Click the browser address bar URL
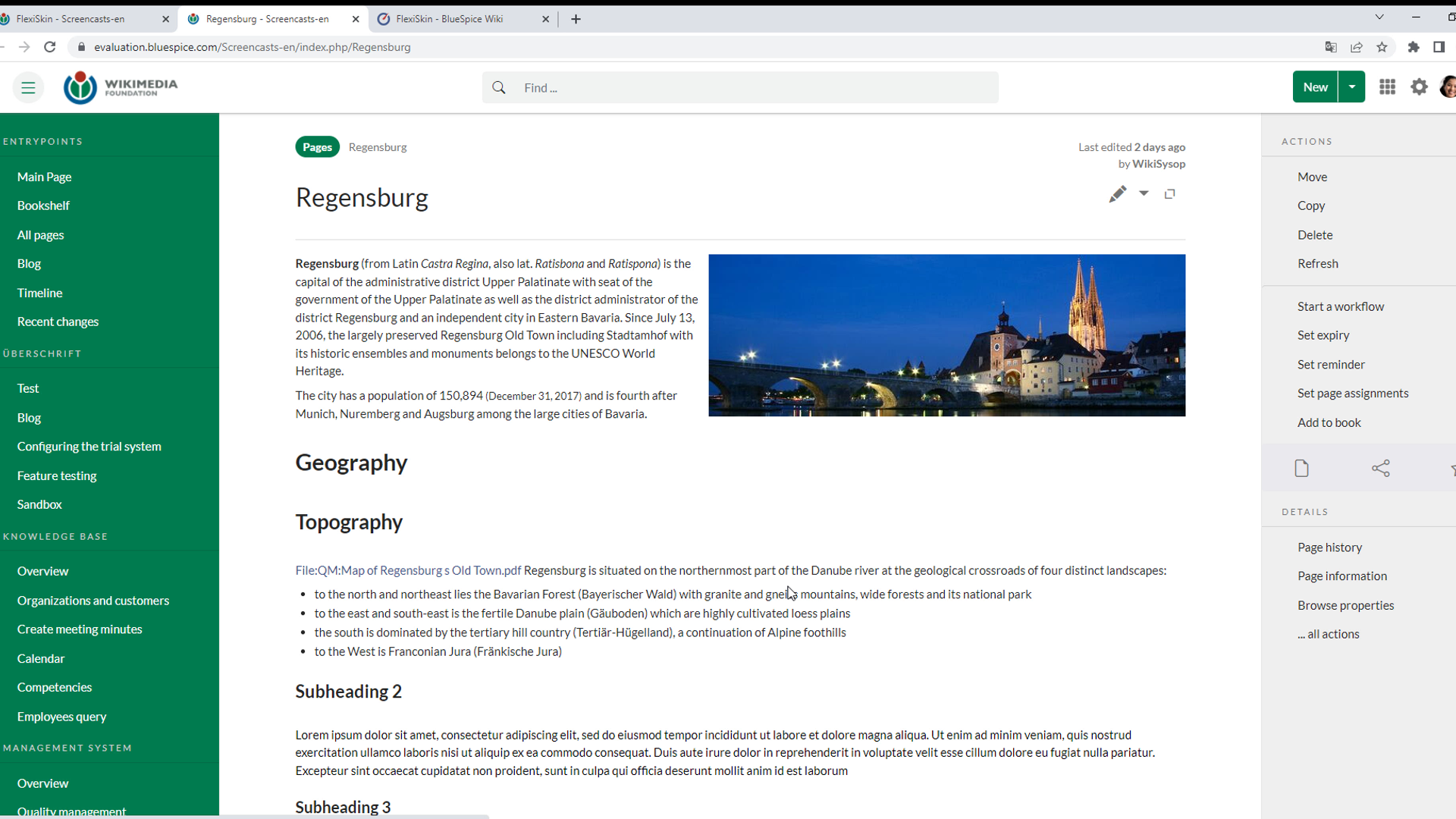Viewport: 1456px width, 819px height. (252, 47)
